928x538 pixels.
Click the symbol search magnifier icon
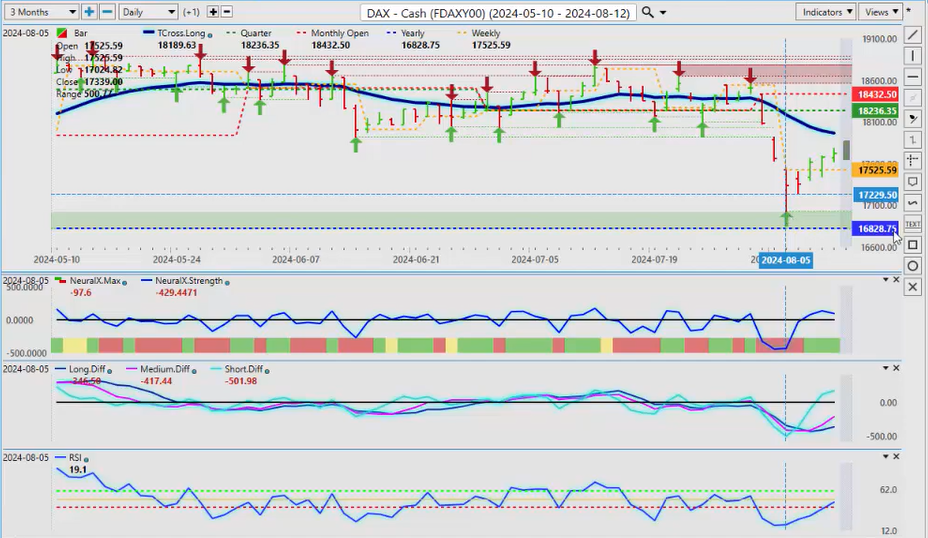tap(648, 12)
